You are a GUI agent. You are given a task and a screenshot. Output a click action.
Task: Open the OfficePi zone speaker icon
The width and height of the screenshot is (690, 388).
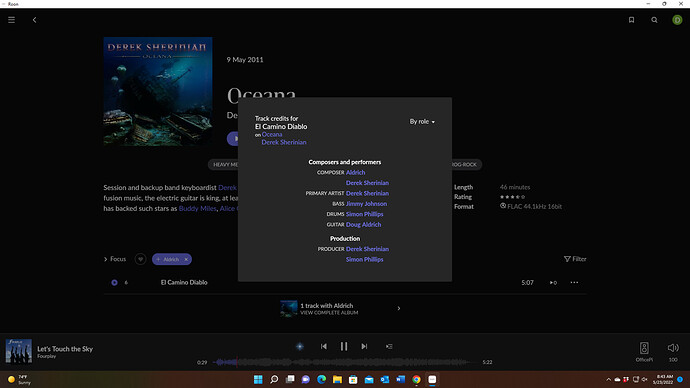(x=644, y=348)
